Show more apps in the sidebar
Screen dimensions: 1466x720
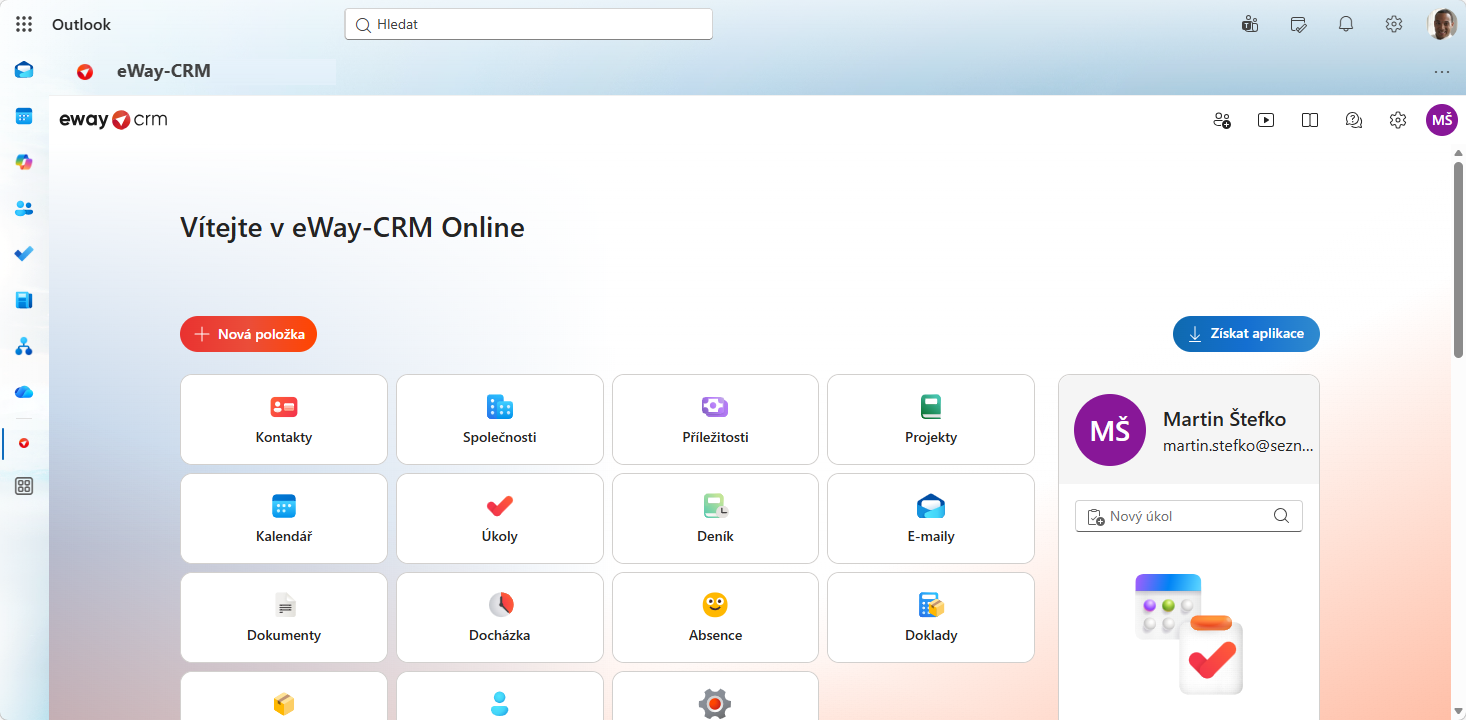click(x=24, y=486)
